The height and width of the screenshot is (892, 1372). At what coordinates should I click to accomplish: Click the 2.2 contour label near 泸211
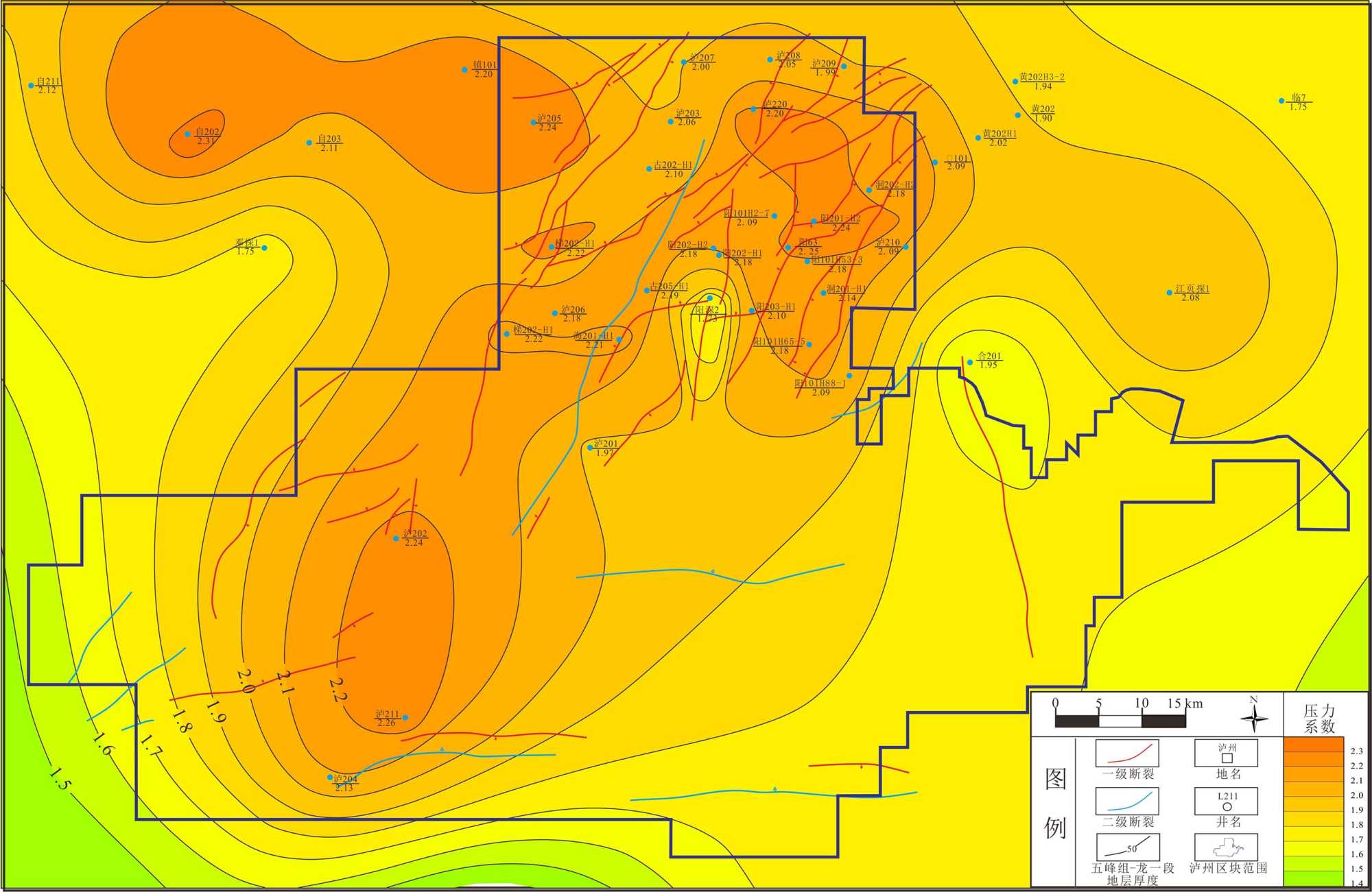(x=338, y=690)
